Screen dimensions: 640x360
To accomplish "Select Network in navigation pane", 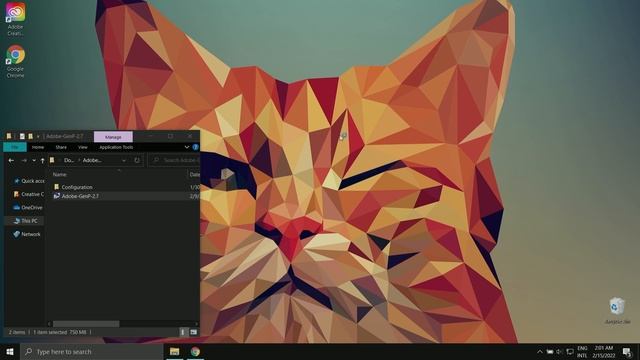I will pos(27,234).
